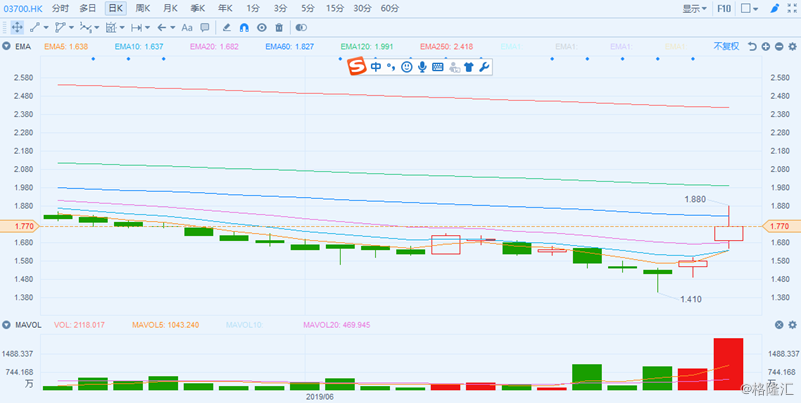
Task: Select the comment bubble note tool
Action: (205, 27)
